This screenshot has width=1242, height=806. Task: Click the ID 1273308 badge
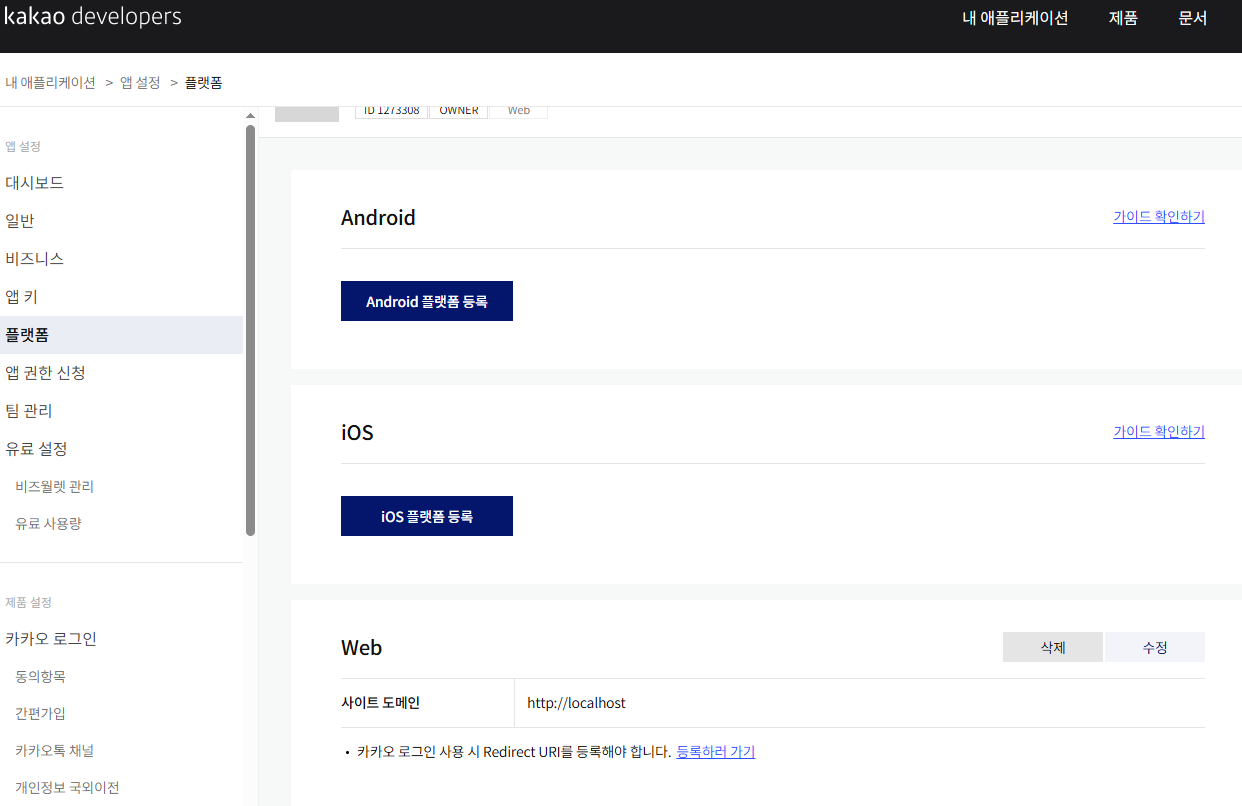coord(392,111)
